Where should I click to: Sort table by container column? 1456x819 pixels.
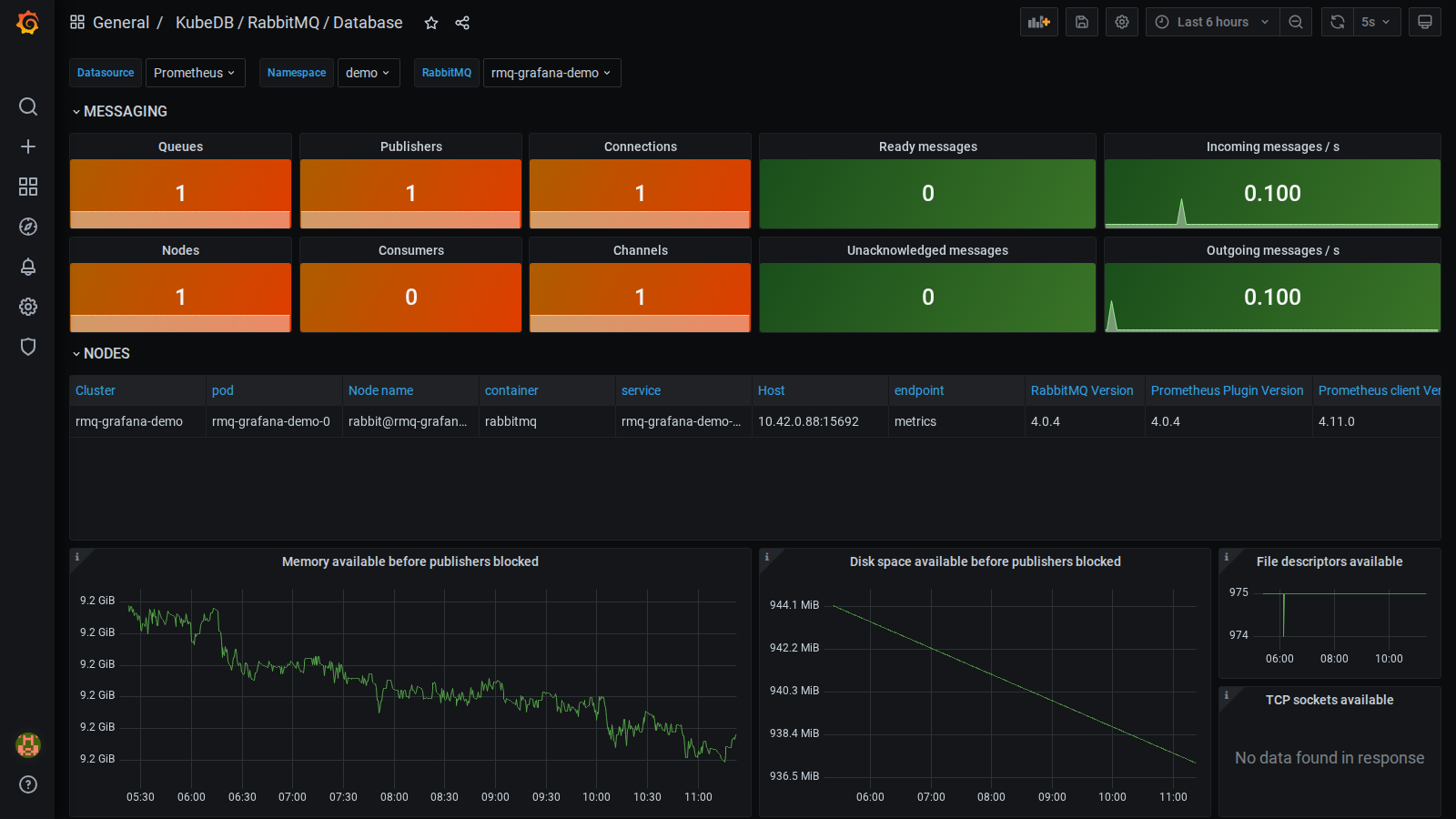click(511, 390)
